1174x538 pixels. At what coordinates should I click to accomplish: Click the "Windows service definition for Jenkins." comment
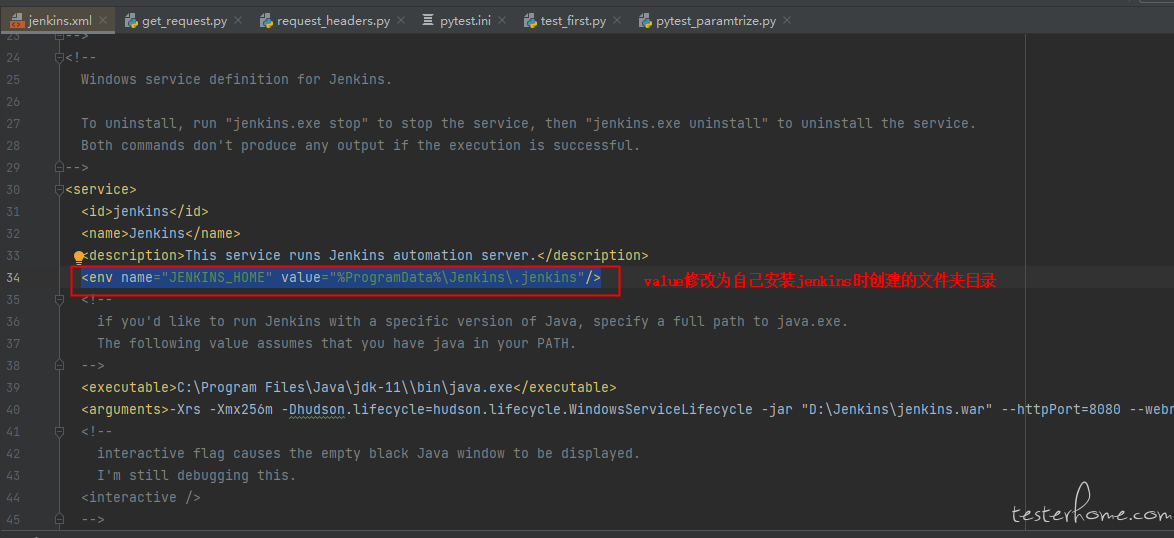click(237, 79)
